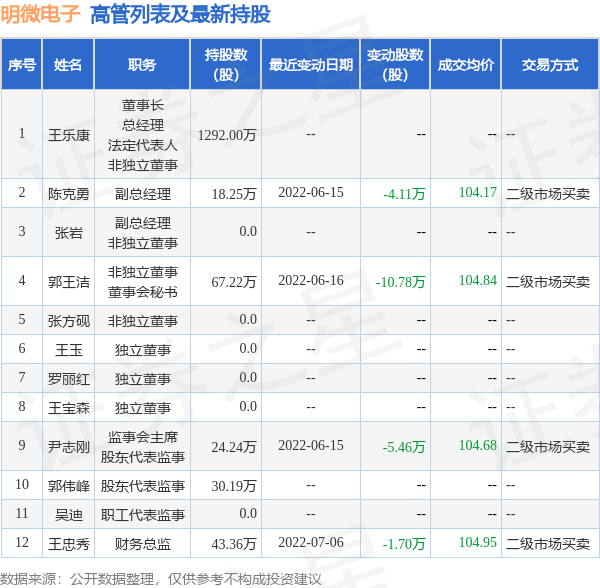
Task: Select the name 王乐康 in row 1
Action: (69, 135)
